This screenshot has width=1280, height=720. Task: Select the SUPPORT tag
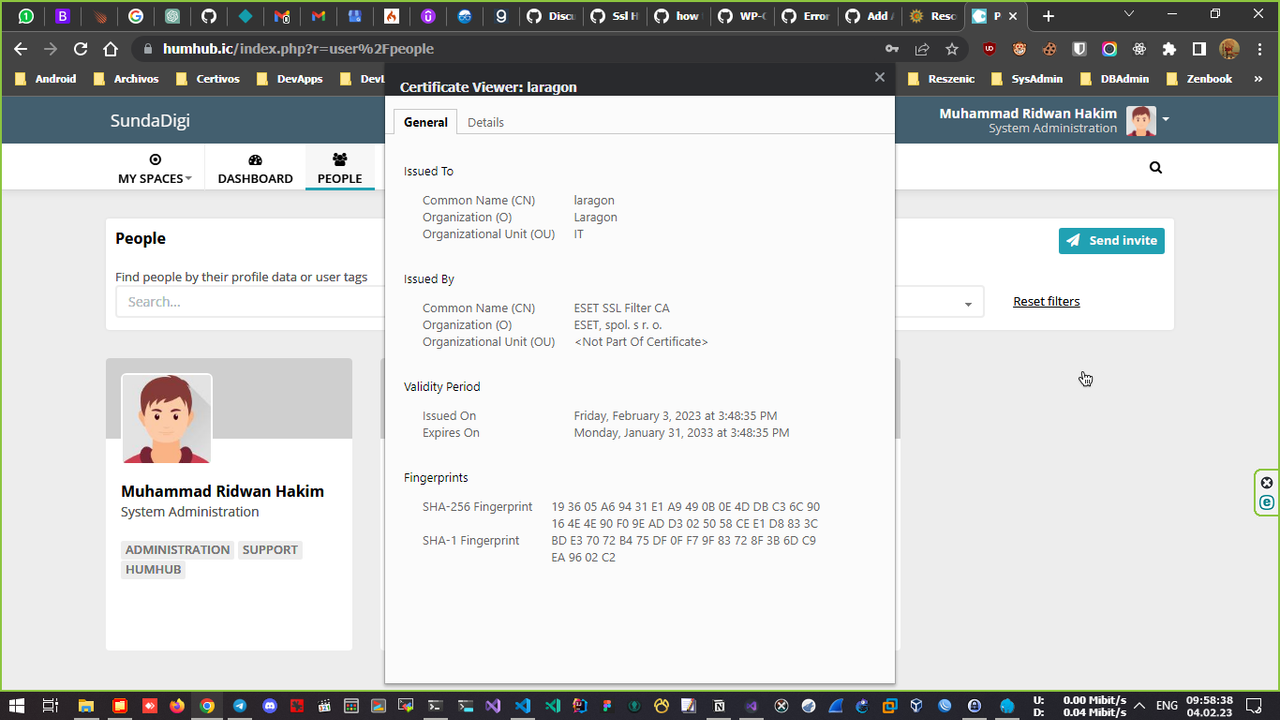tap(270, 550)
